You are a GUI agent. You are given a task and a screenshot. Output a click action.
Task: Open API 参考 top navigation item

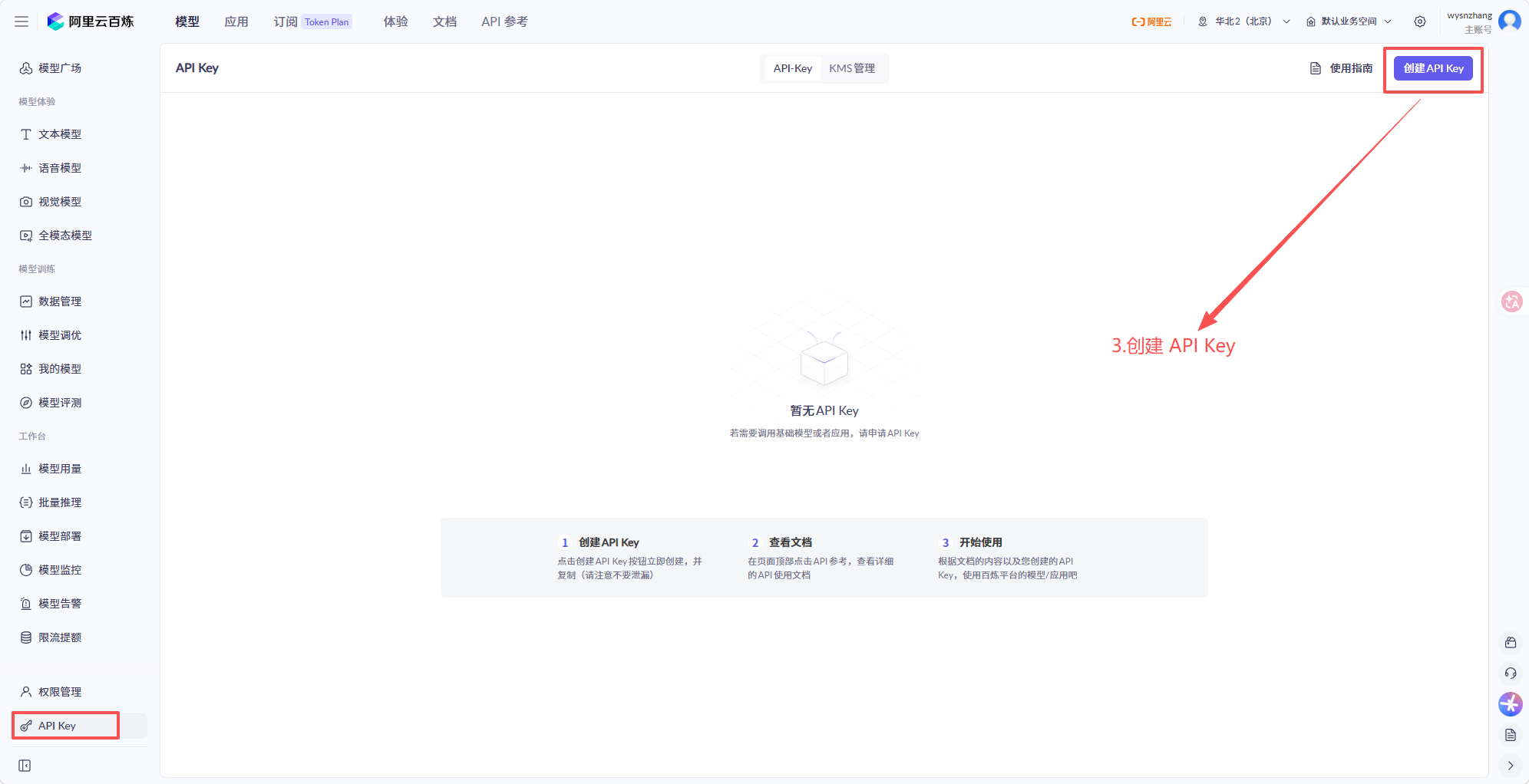point(505,21)
